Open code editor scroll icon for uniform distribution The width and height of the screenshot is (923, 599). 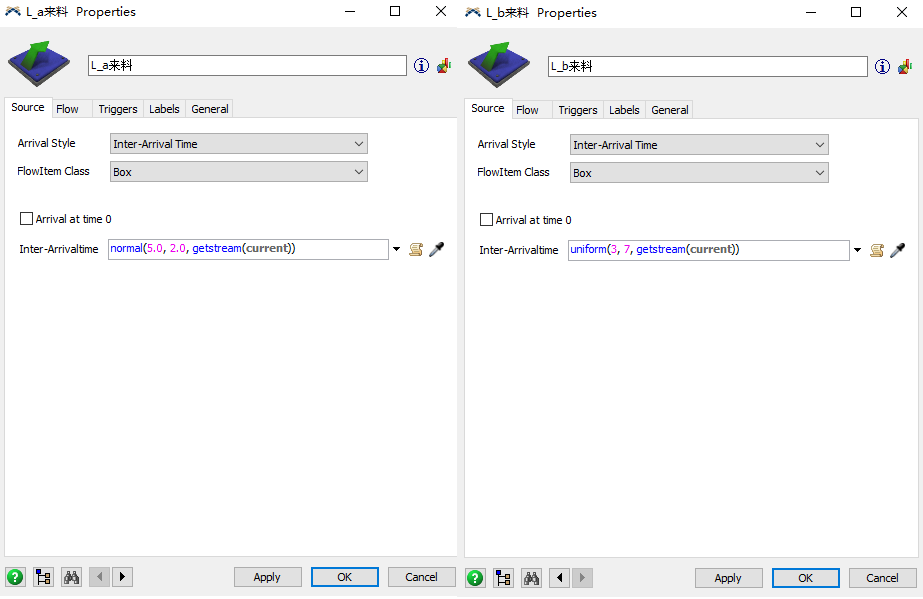point(876,251)
